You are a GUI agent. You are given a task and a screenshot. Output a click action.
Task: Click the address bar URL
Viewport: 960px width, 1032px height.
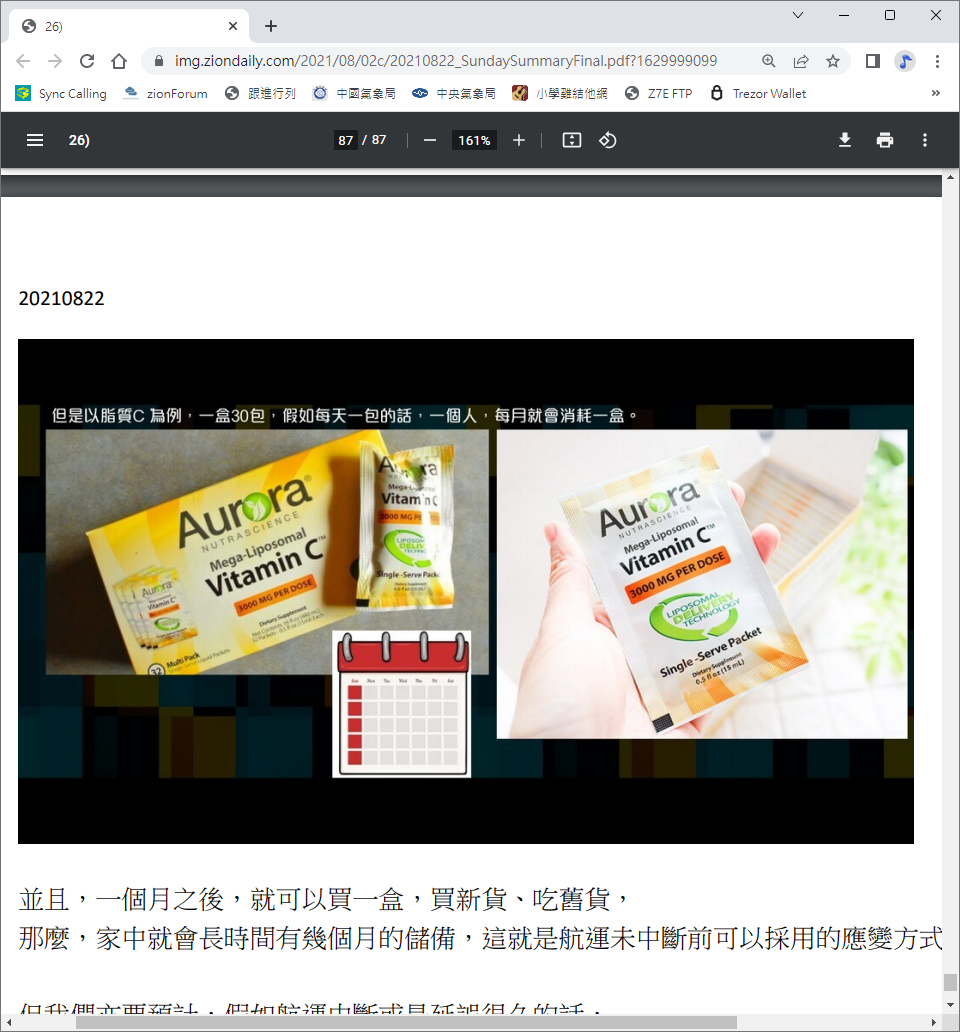point(445,61)
